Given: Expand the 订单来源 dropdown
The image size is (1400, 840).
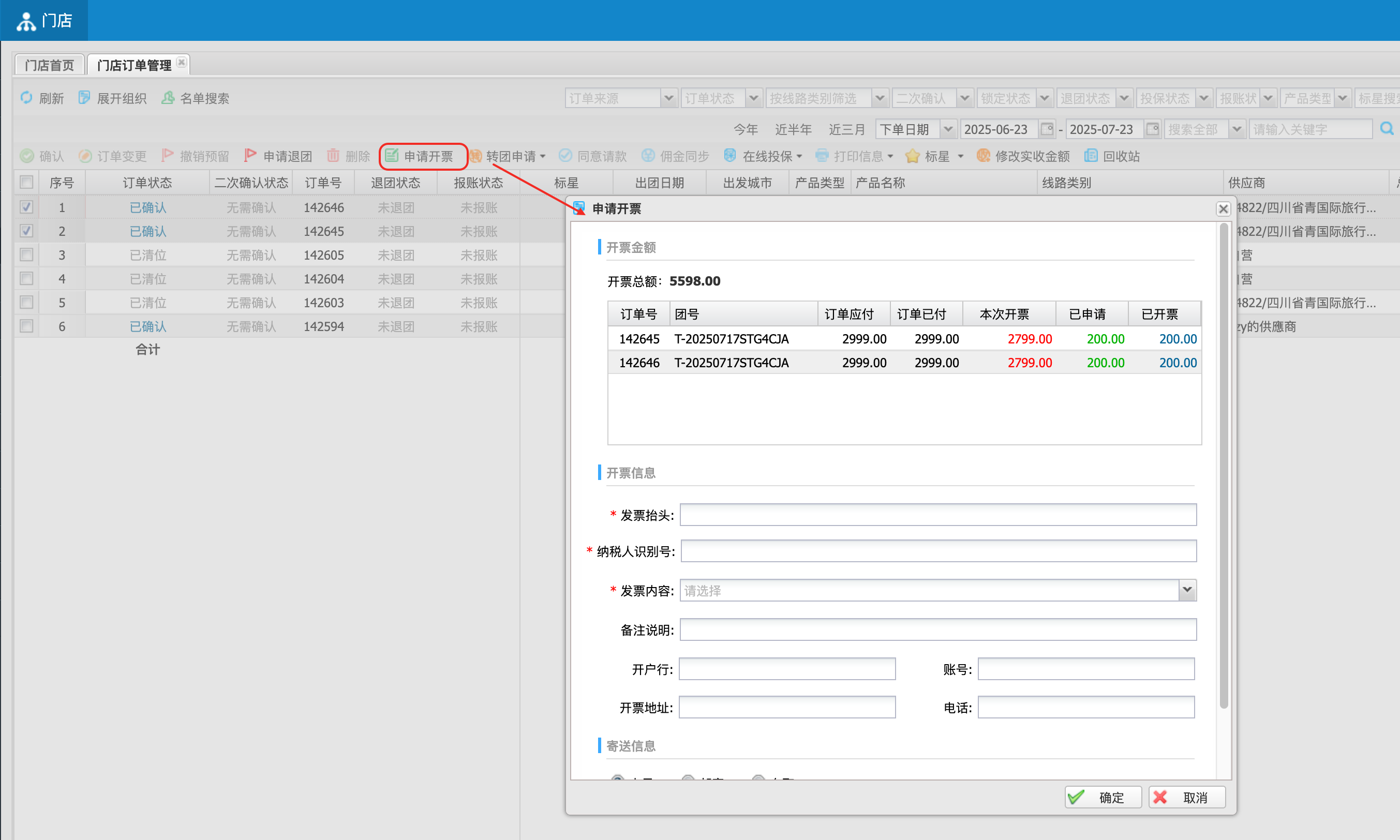Looking at the screenshot, I should (668, 98).
